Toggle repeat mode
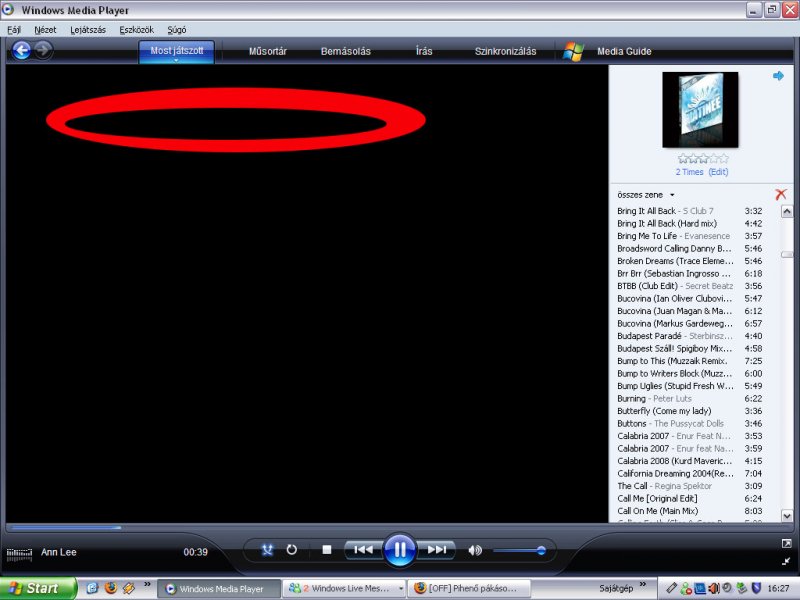Image resolution: width=800 pixels, height=600 pixels. pos(291,549)
